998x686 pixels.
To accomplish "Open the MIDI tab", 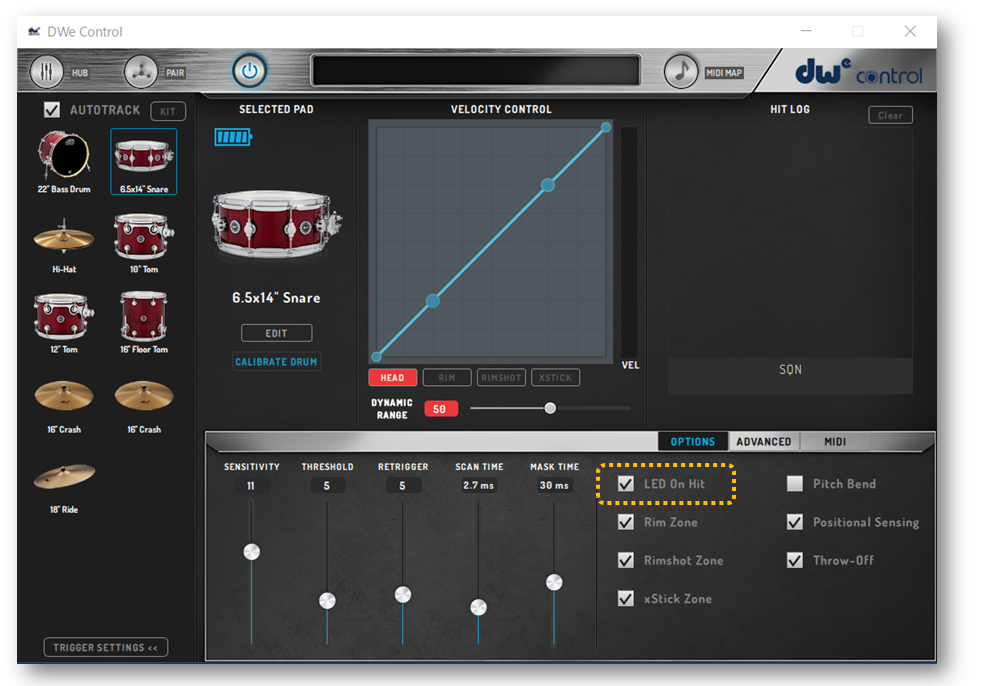I will [835, 442].
